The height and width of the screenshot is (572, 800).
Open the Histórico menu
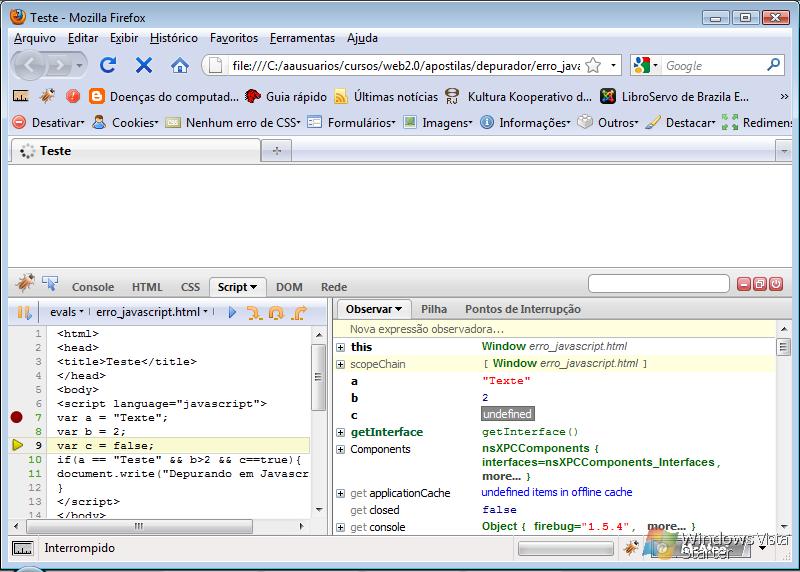[x=174, y=38]
